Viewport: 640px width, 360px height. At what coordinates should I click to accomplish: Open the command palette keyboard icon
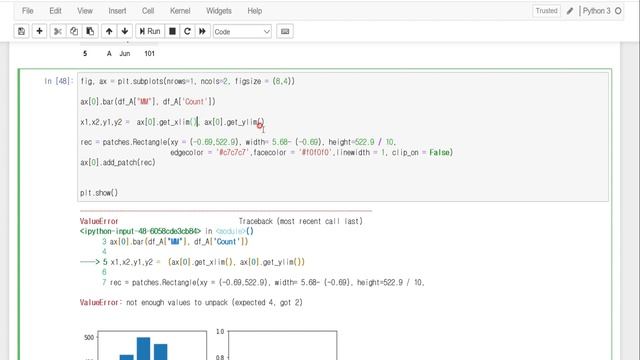(285, 31)
